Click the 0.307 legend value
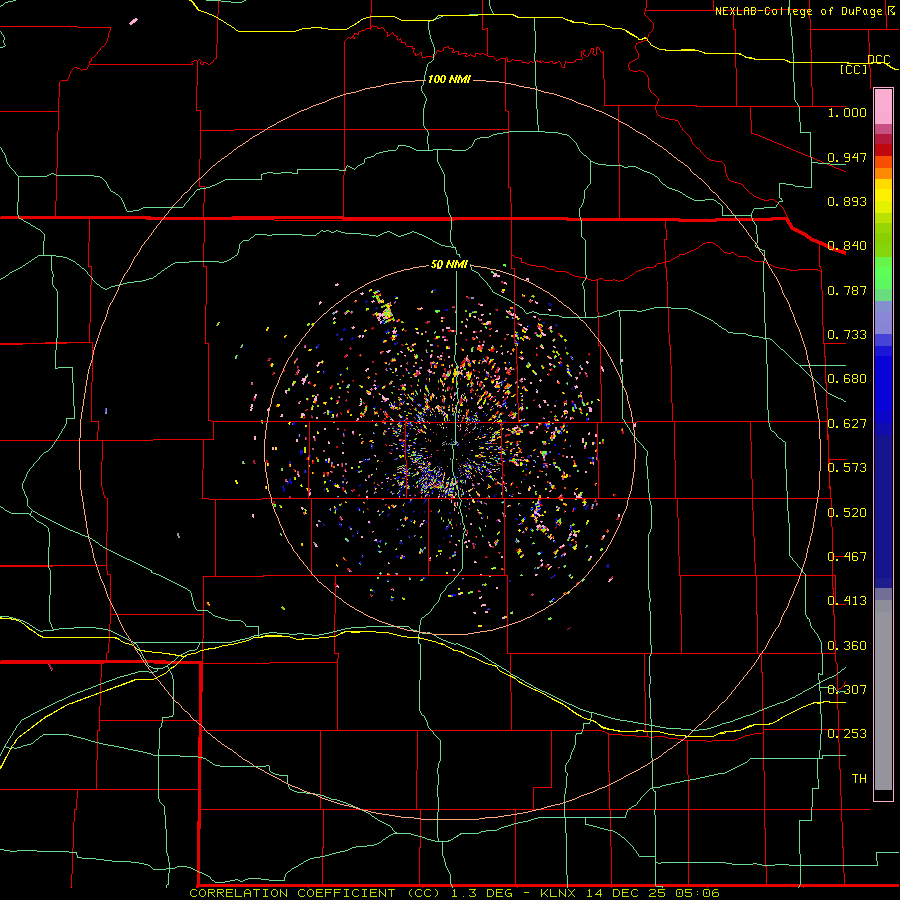900x900 pixels. [x=847, y=690]
